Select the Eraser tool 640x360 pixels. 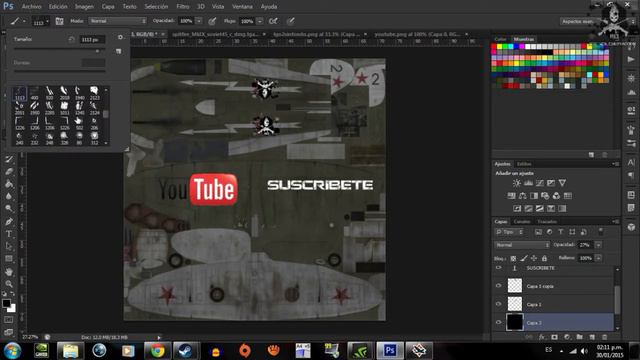coord(9,172)
